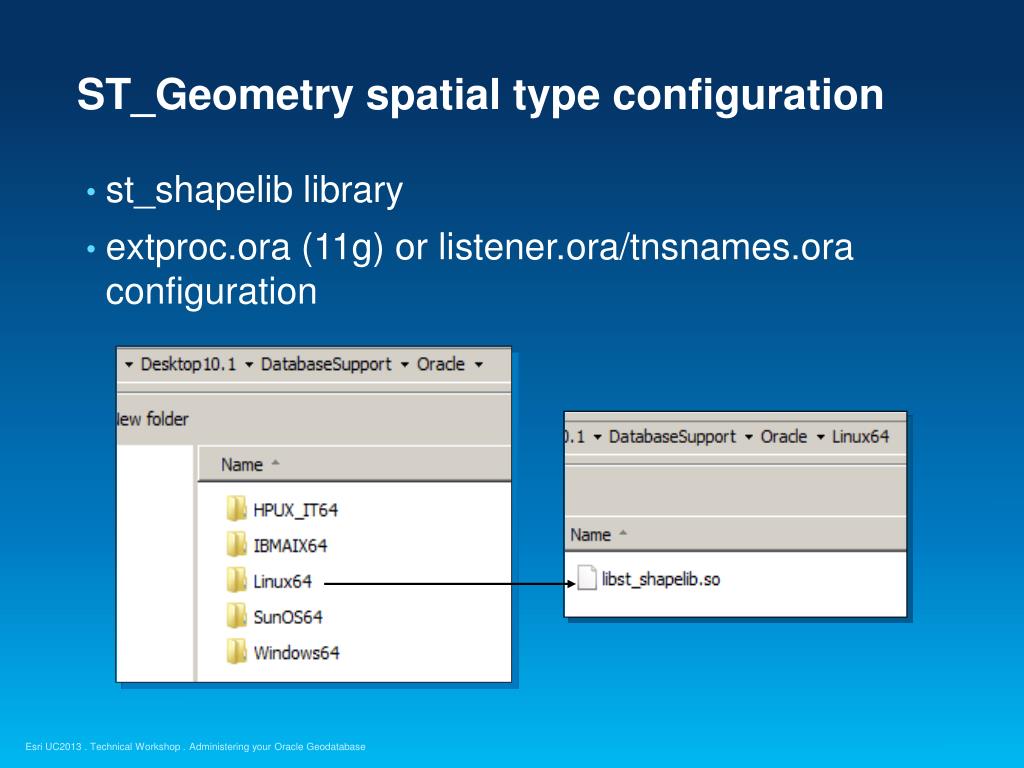Open the Windows64 folder icon
1024x768 pixels.
pyautogui.click(x=236, y=652)
